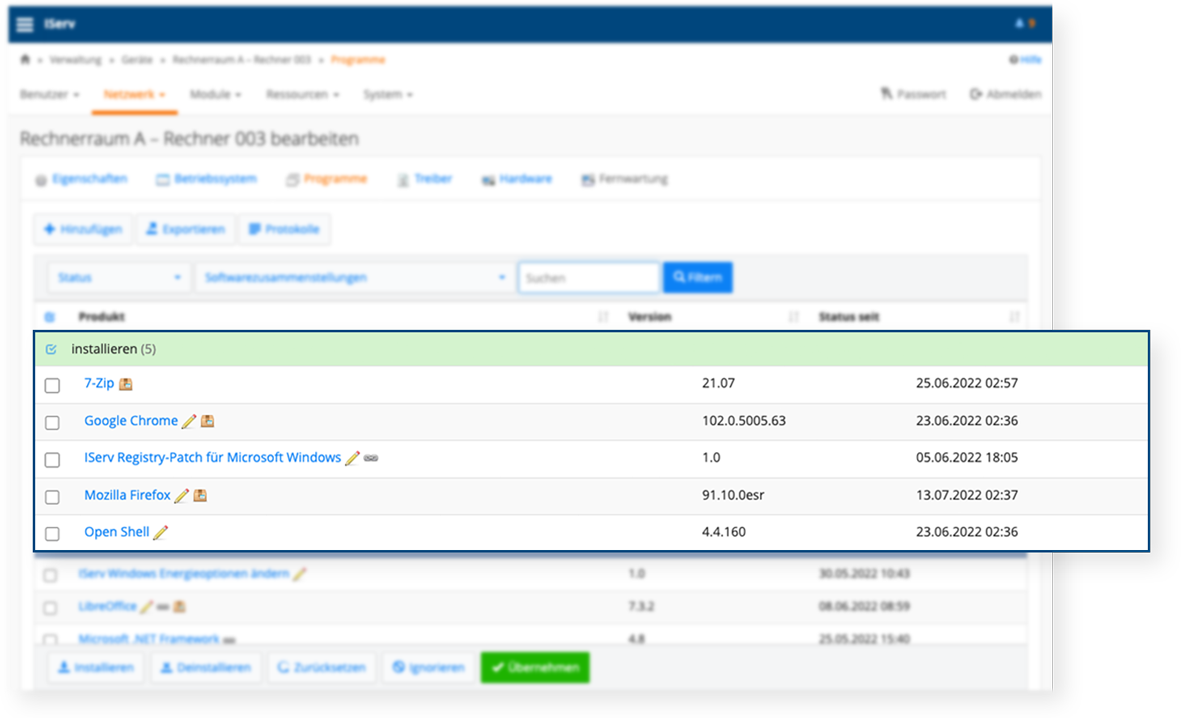Select the Programme tab
The image size is (1200, 718).
click(x=327, y=179)
